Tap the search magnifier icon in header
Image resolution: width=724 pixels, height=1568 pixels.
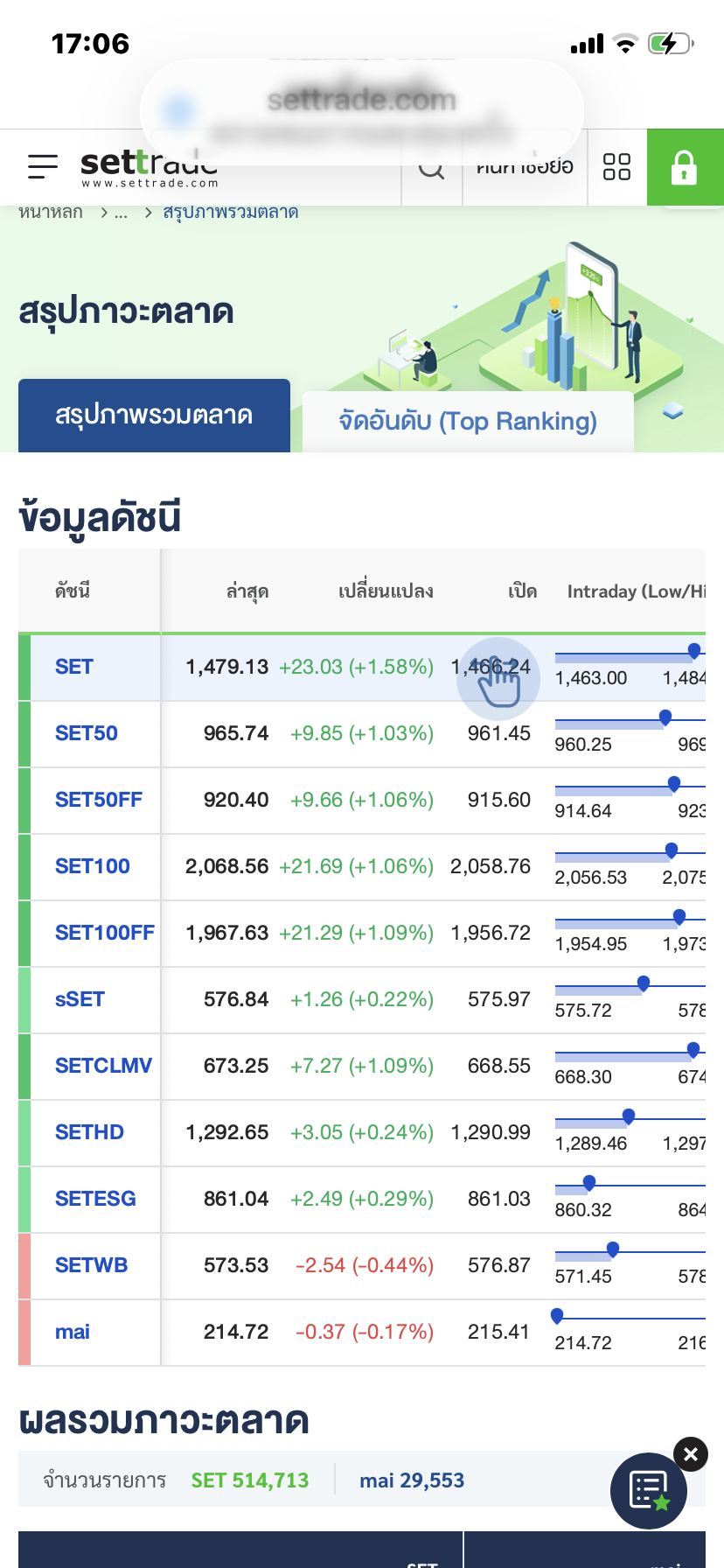coord(431,169)
